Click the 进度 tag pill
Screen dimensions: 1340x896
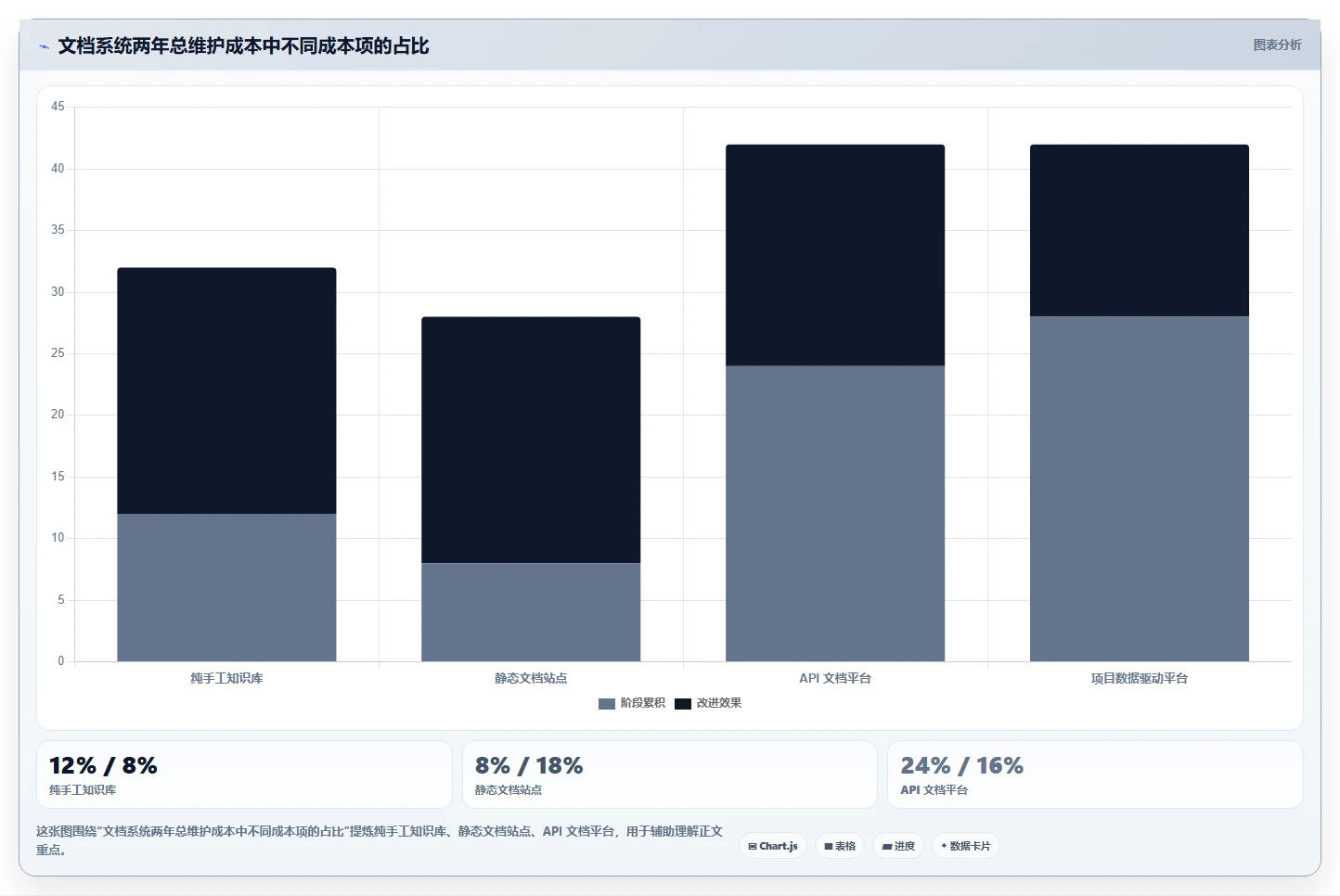click(898, 846)
